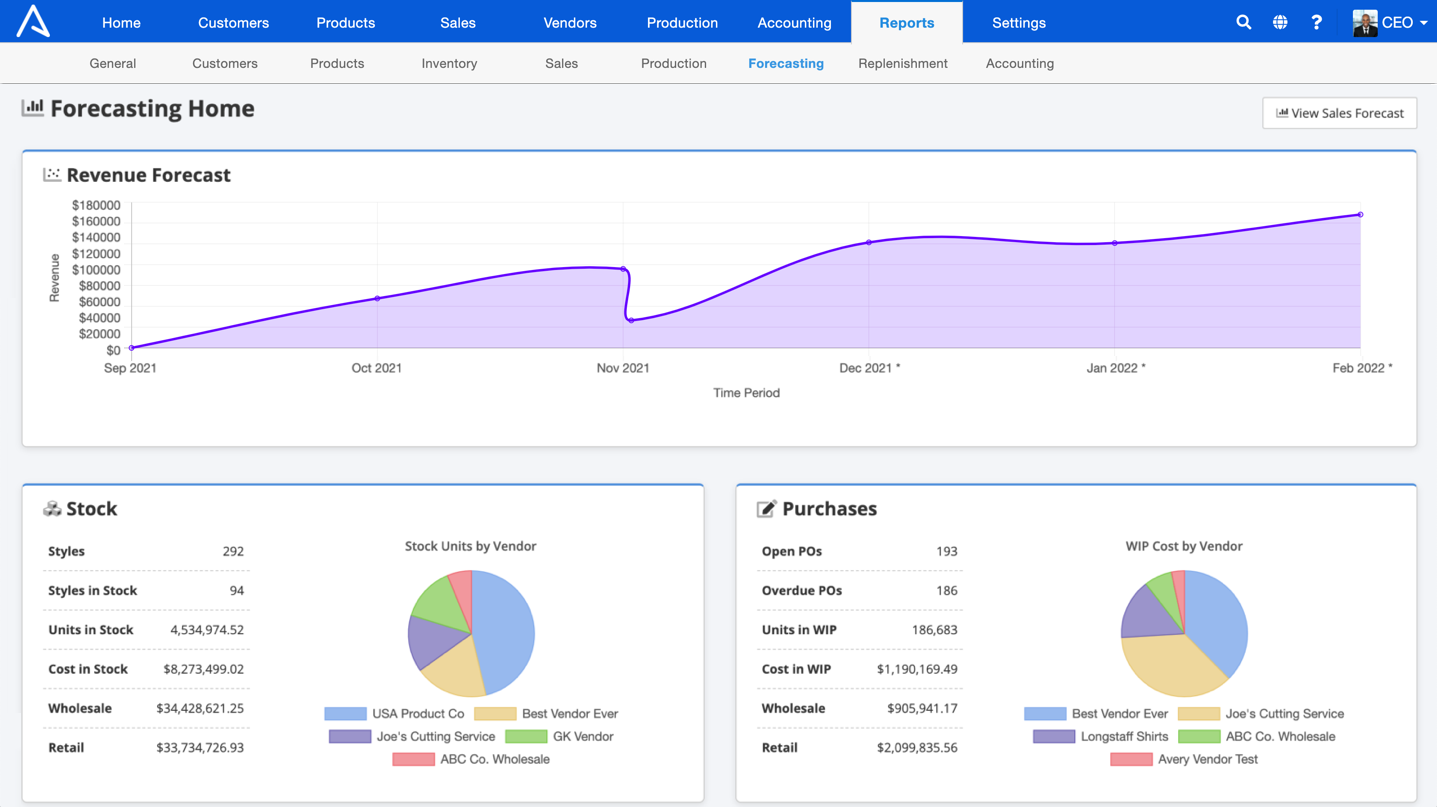Viewport: 1437px width, 807px height.
Task: Switch to the Replenishment sub-tab
Action: 903,63
